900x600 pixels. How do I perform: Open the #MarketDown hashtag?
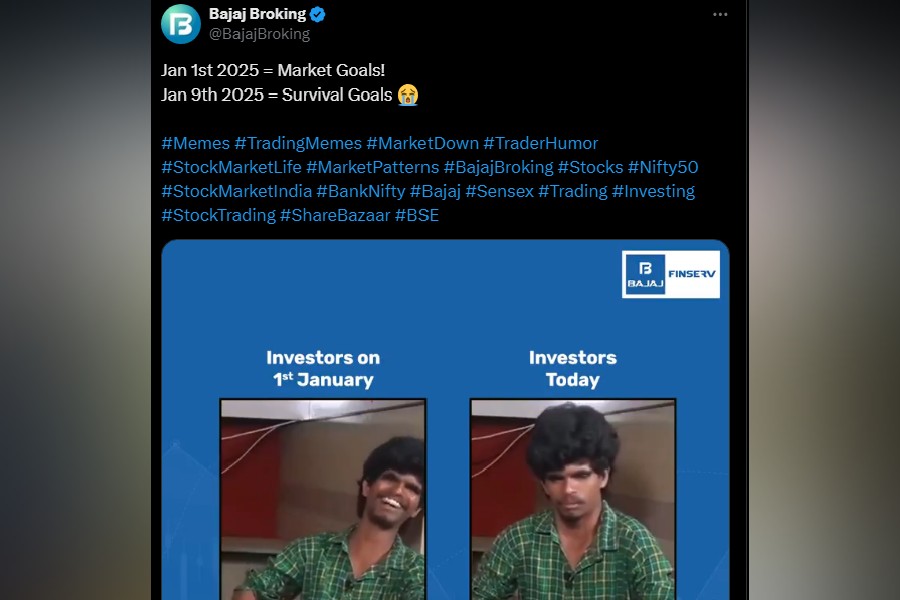click(422, 143)
